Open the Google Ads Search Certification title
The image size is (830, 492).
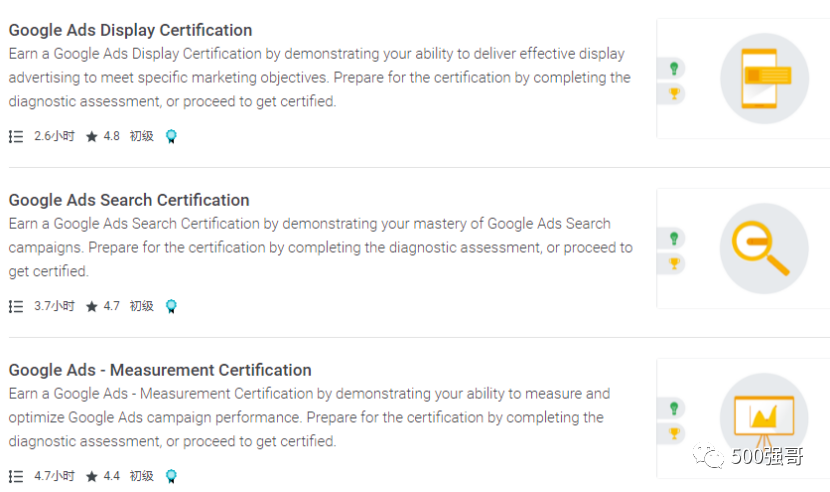click(x=129, y=200)
